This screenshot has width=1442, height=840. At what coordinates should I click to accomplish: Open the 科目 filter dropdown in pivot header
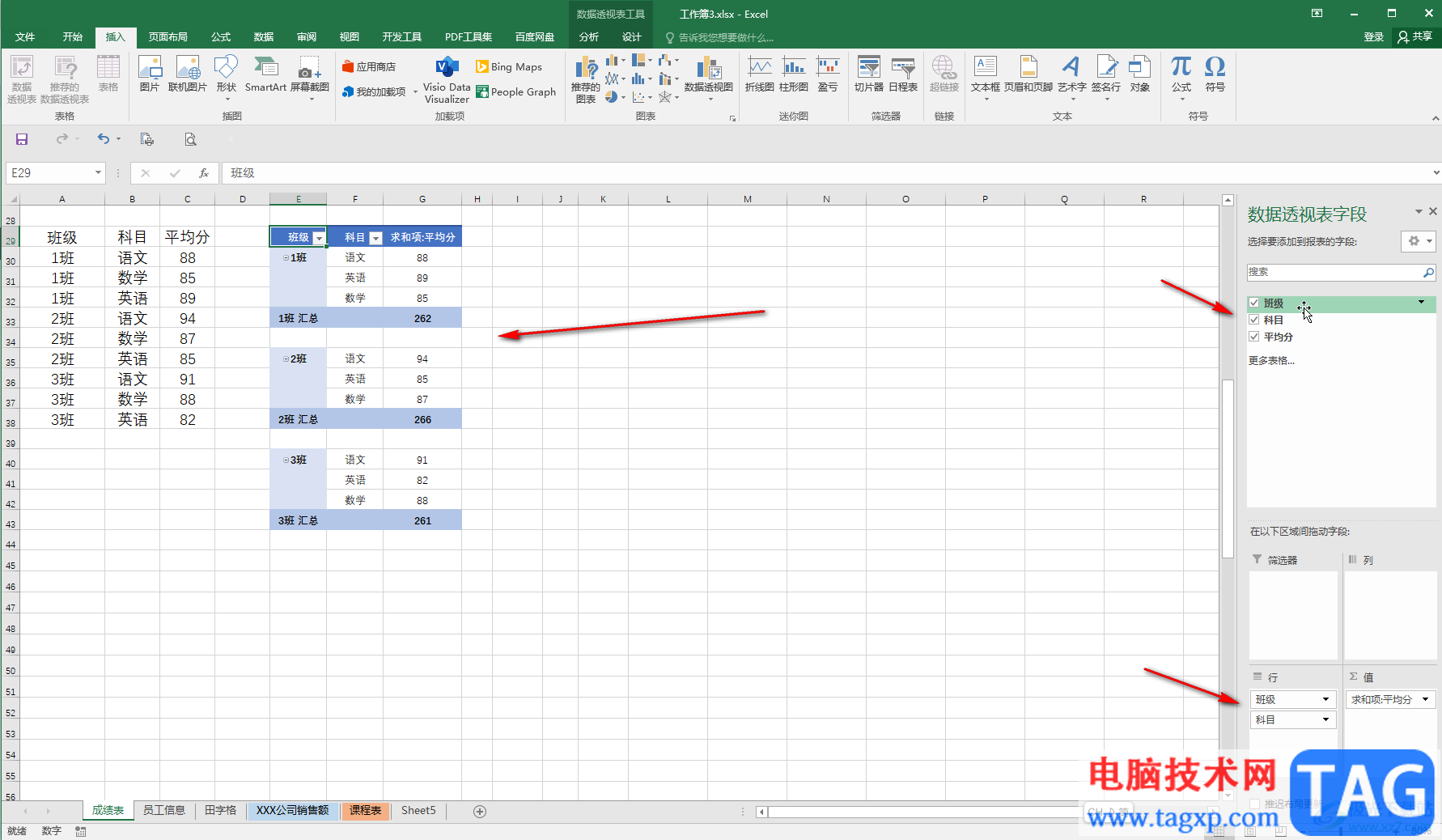point(375,238)
